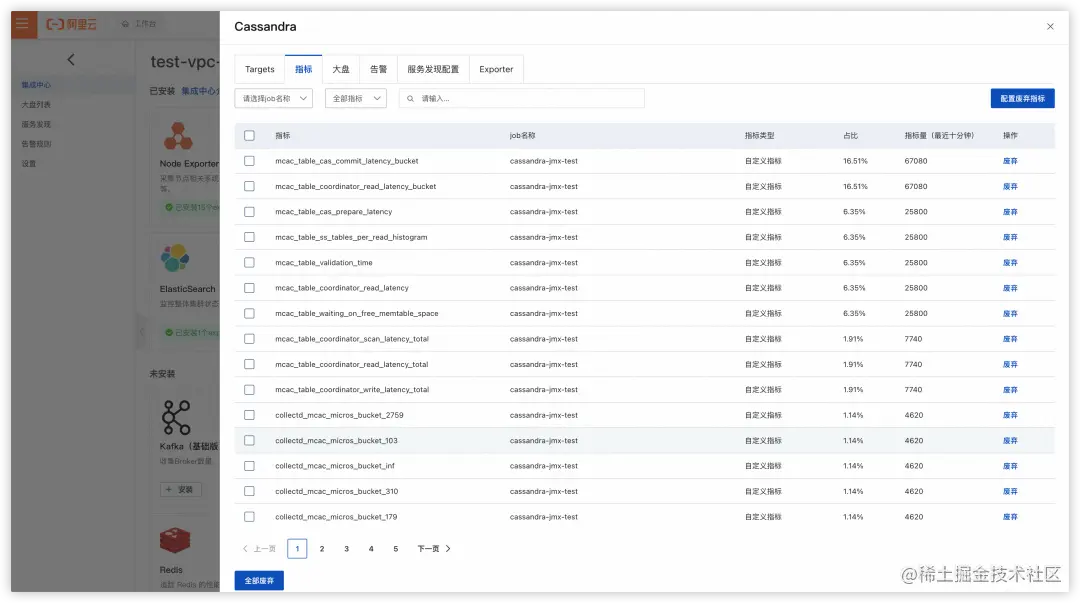The height and width of the screenshot is (603, 1080).
Task: Click the Node Exporter icon
Action: 178,136
